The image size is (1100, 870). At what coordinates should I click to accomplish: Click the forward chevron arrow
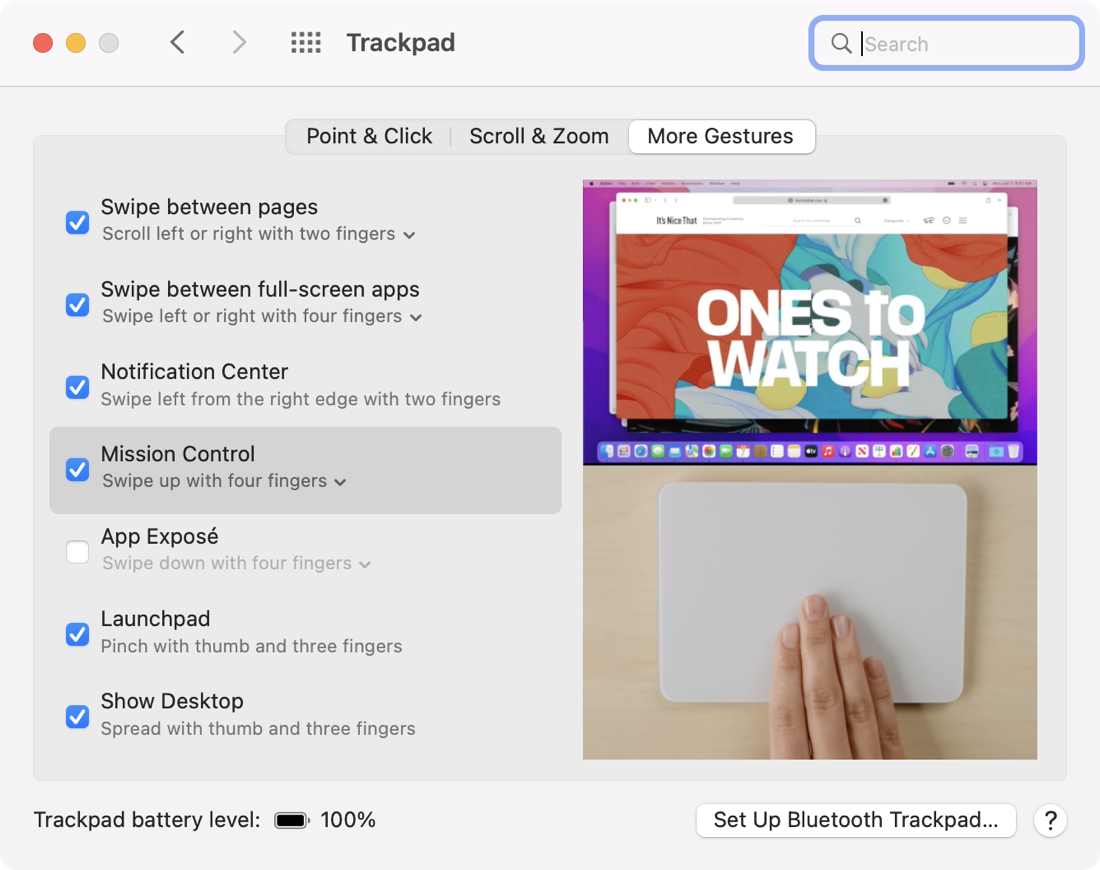(x=239, y=43)
